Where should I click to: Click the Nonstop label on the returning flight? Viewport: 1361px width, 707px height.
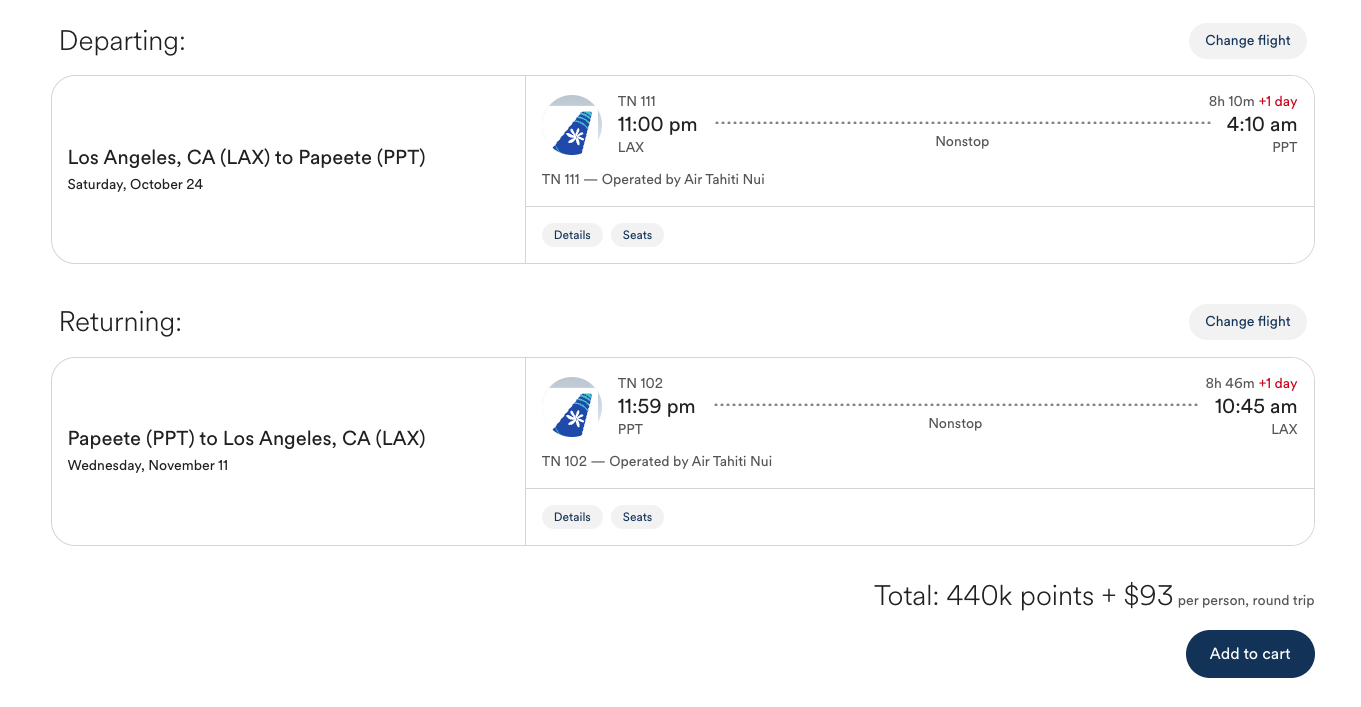coord(955,423)
